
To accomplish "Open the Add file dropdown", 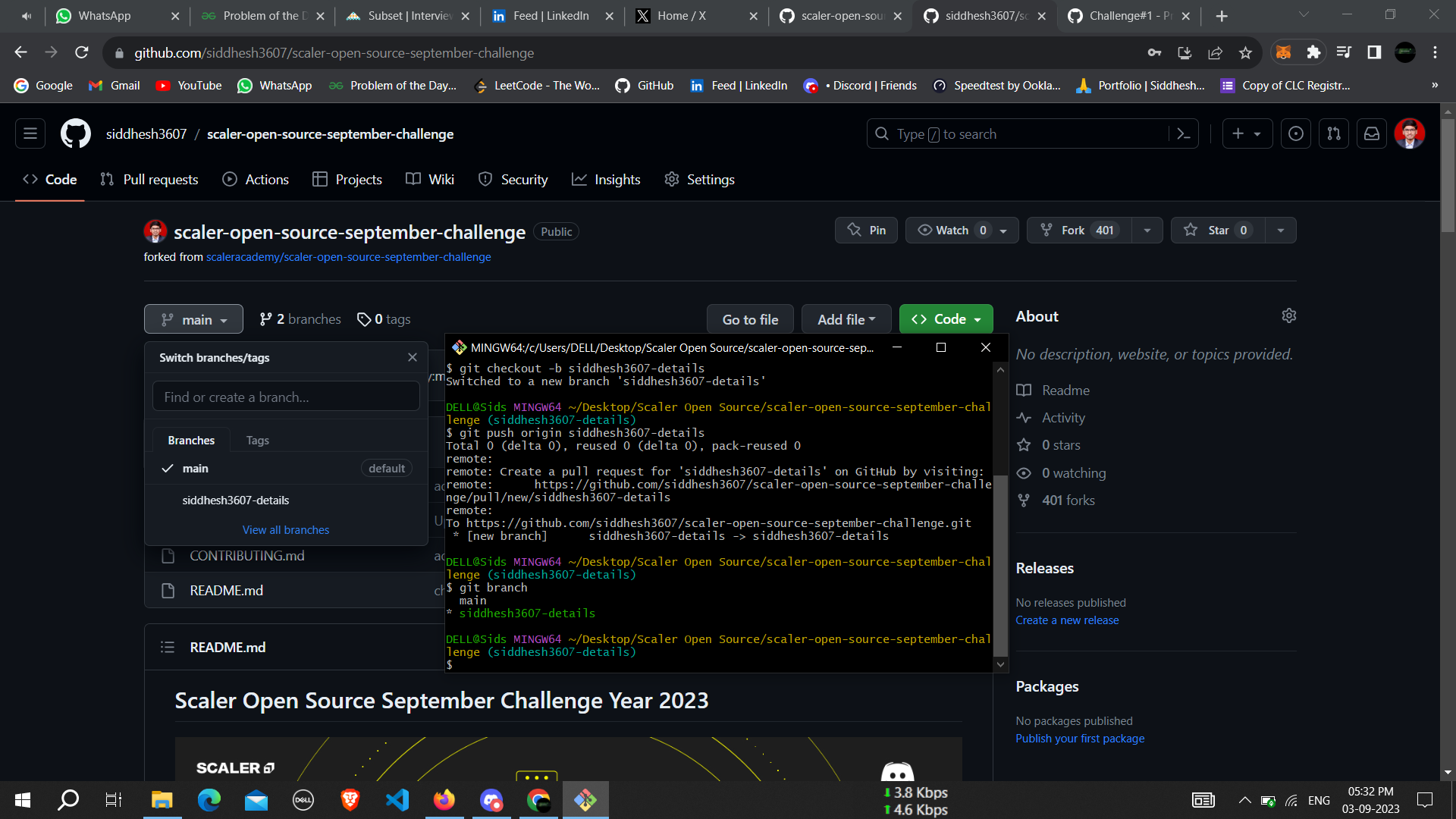I will (846, 318).
